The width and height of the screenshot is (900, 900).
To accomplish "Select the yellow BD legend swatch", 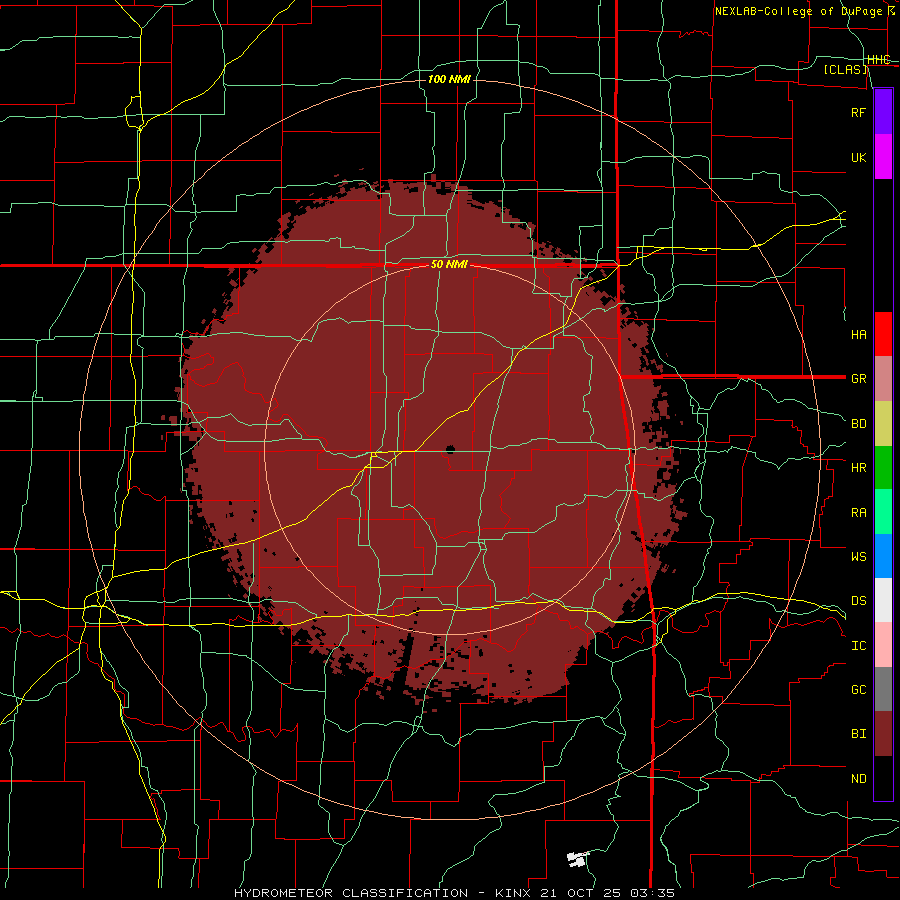I will pyautogui.click(x=883, y=423).
